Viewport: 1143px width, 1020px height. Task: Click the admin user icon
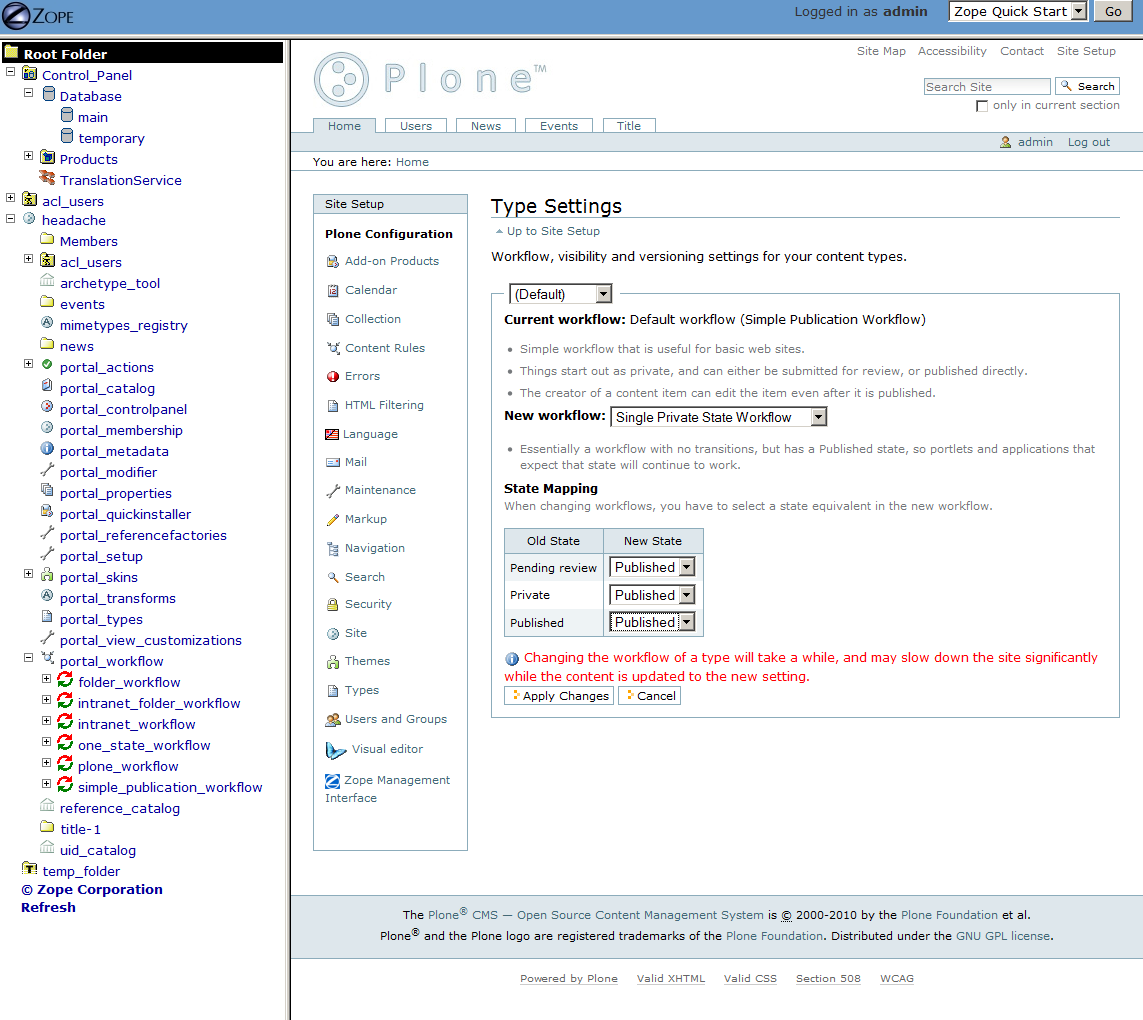[1005, 142]
